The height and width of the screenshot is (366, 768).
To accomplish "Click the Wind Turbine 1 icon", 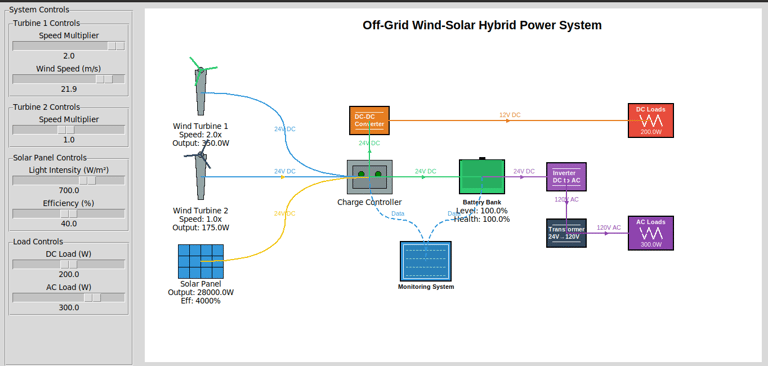I will coord(201,86).
